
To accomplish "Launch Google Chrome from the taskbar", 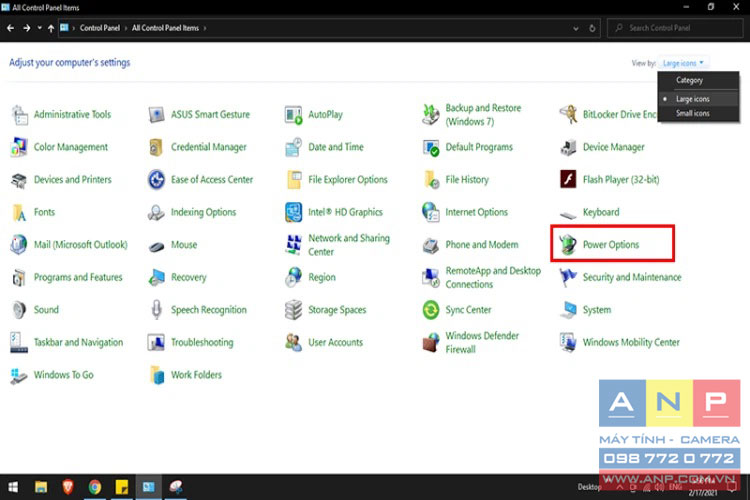I will click(95, 487).
